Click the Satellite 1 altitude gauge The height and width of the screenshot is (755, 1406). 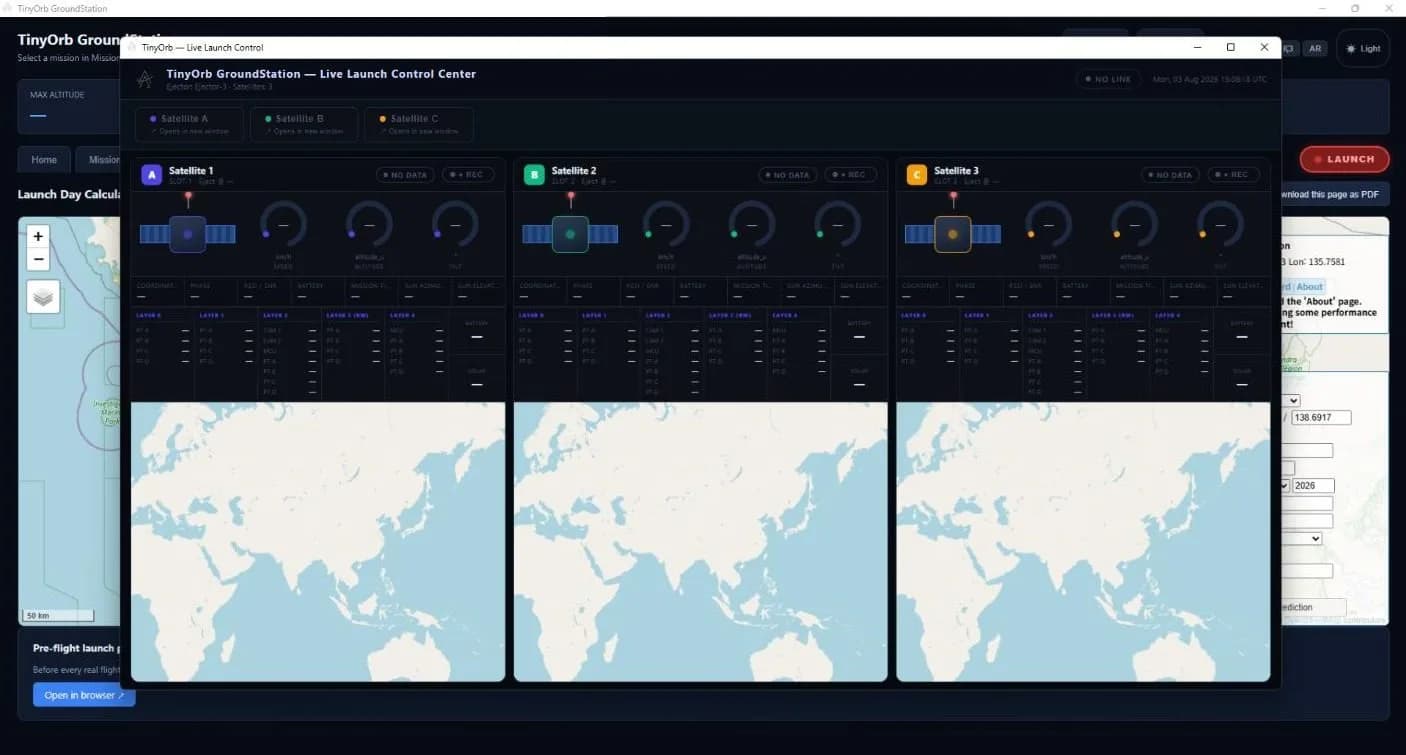pyautogui.click(x=369, y=226)
